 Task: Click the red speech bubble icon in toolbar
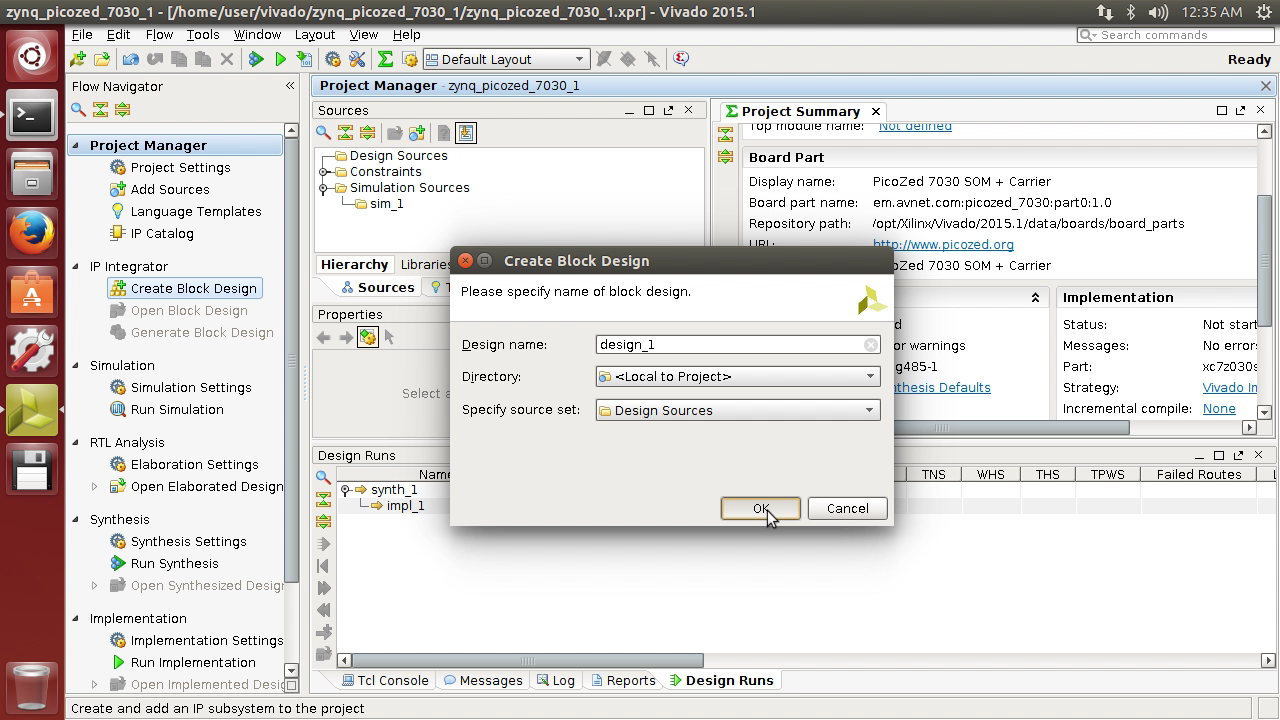[681, 59]
